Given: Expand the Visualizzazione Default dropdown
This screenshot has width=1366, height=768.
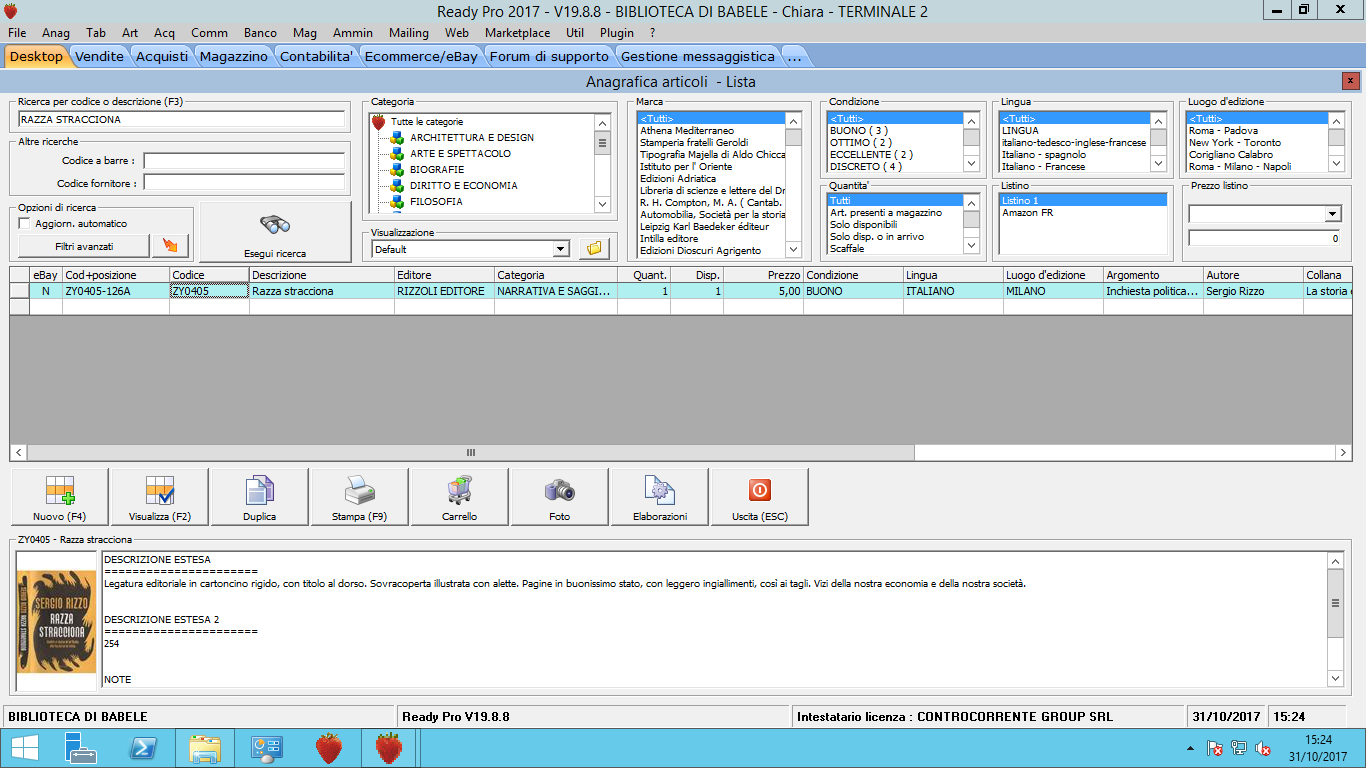Looking at the screenshot, I should tap(560, 249).
